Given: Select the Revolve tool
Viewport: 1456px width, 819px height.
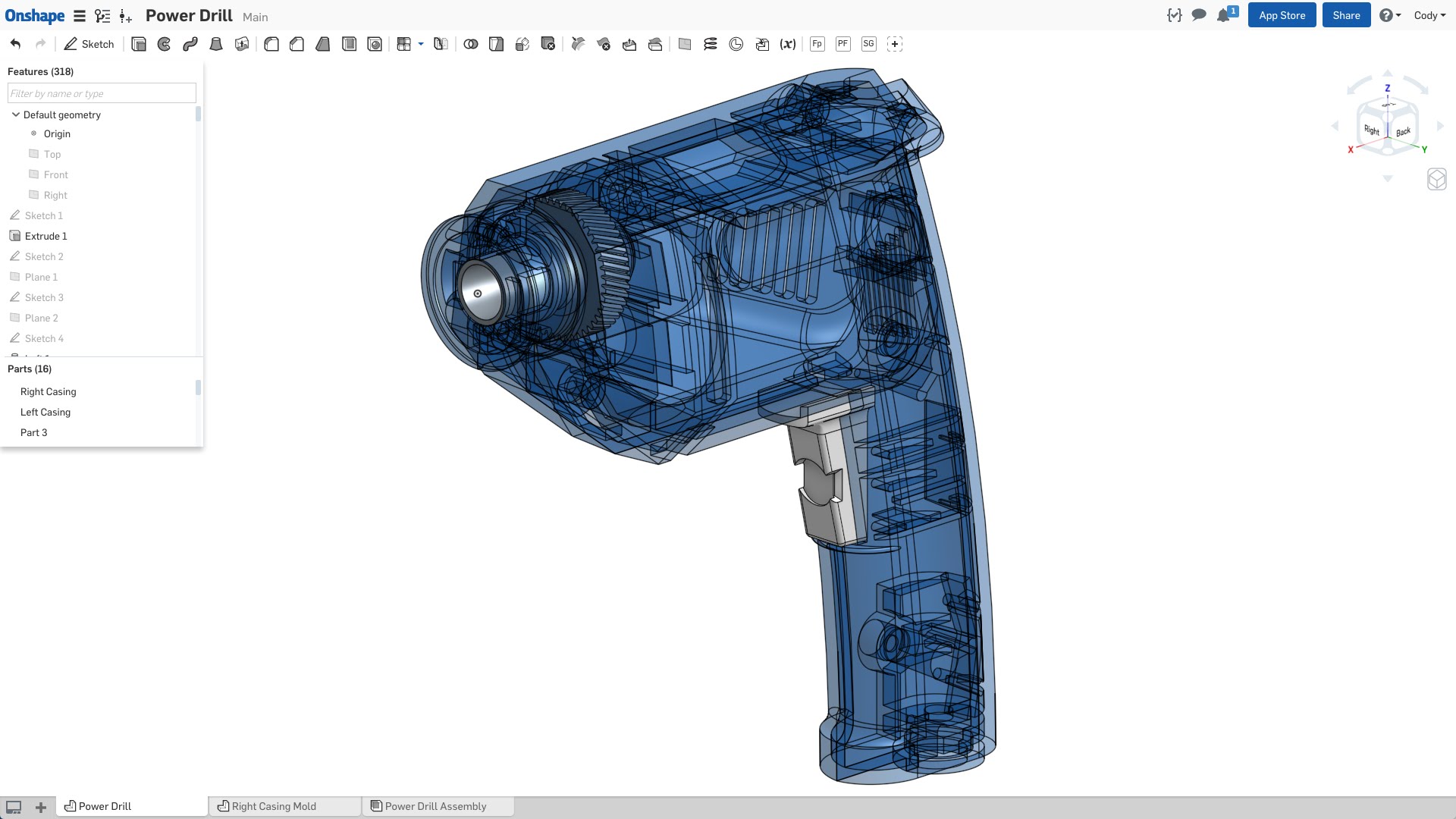Looking at the screenshot, I should click(x=164, y=44).
